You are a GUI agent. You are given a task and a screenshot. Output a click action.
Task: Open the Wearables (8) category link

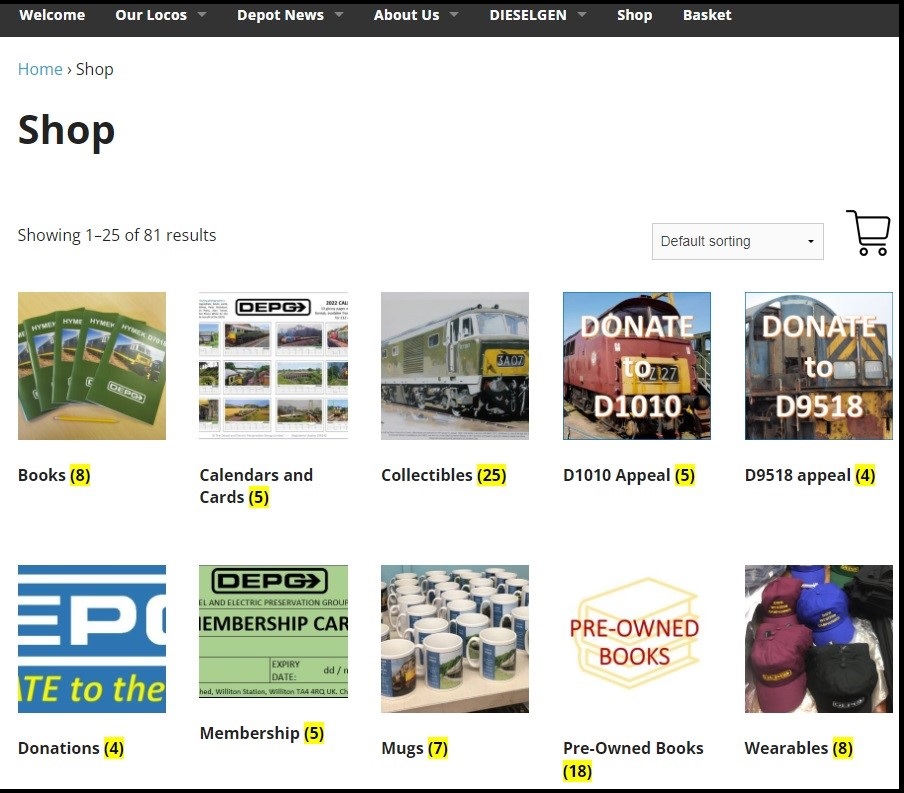[798, 748]
